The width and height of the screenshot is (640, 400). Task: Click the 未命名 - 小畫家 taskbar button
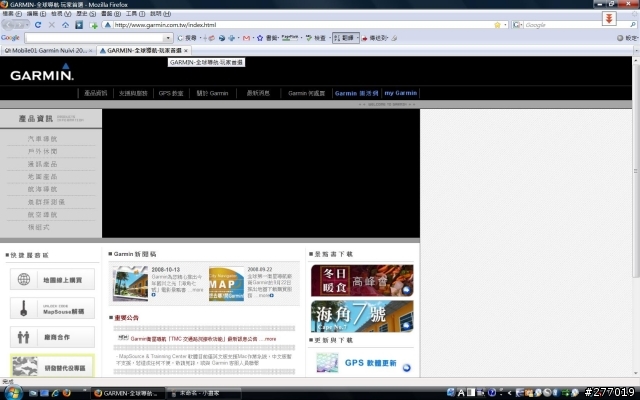204,393
